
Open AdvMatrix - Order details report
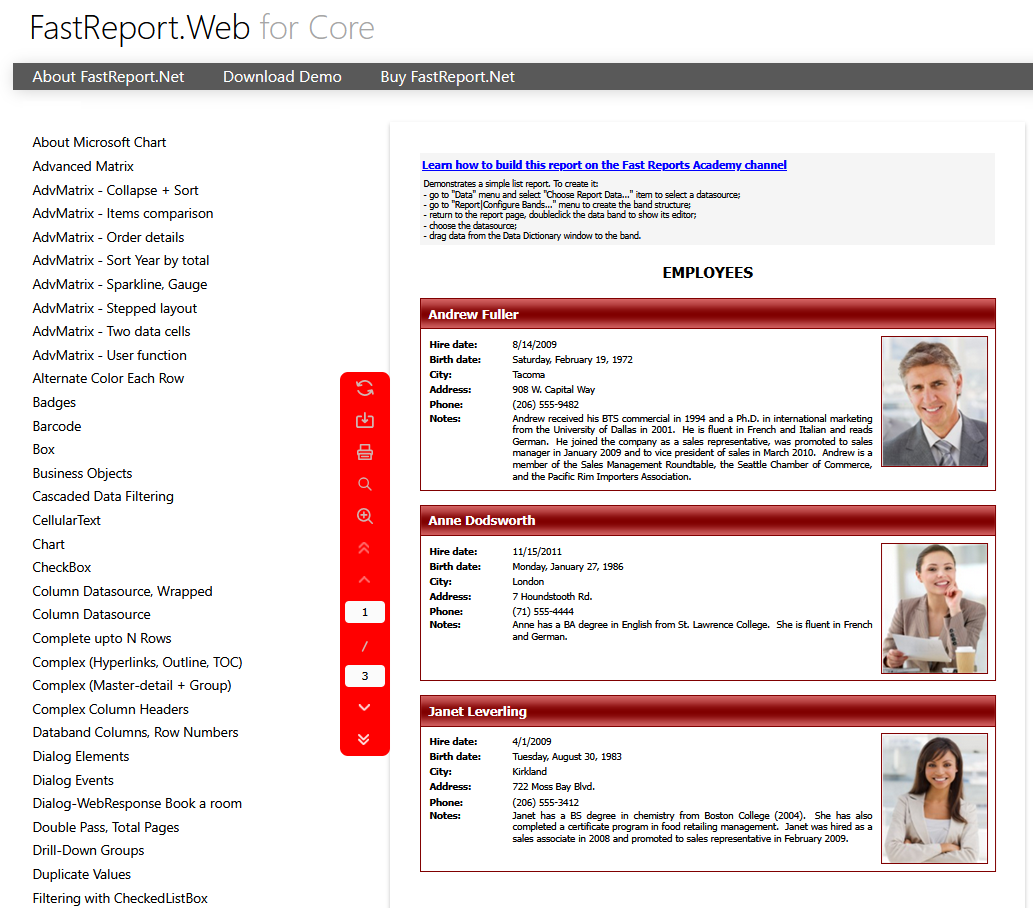point(108,237)
